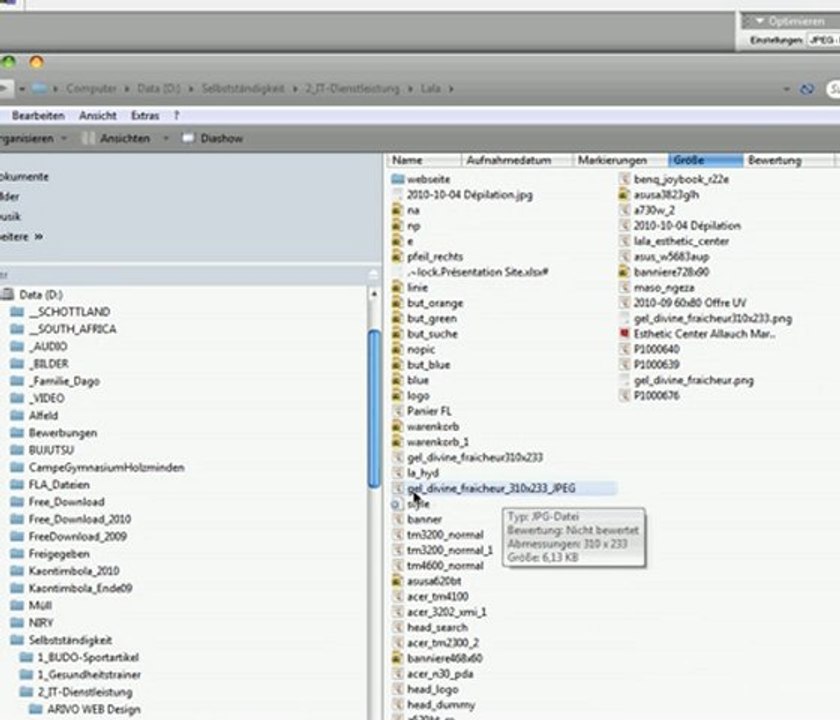This screenshot has width=840, height=720.
Task: Click the __SCHOTTLAND folder icon
Action: click(17, 312)
